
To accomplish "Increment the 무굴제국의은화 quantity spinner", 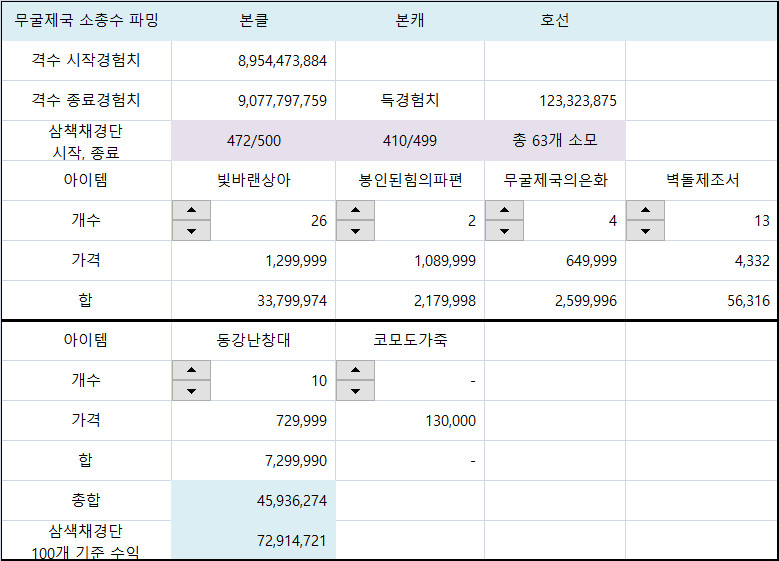I will pyautogui.click(x=504, y=211).
